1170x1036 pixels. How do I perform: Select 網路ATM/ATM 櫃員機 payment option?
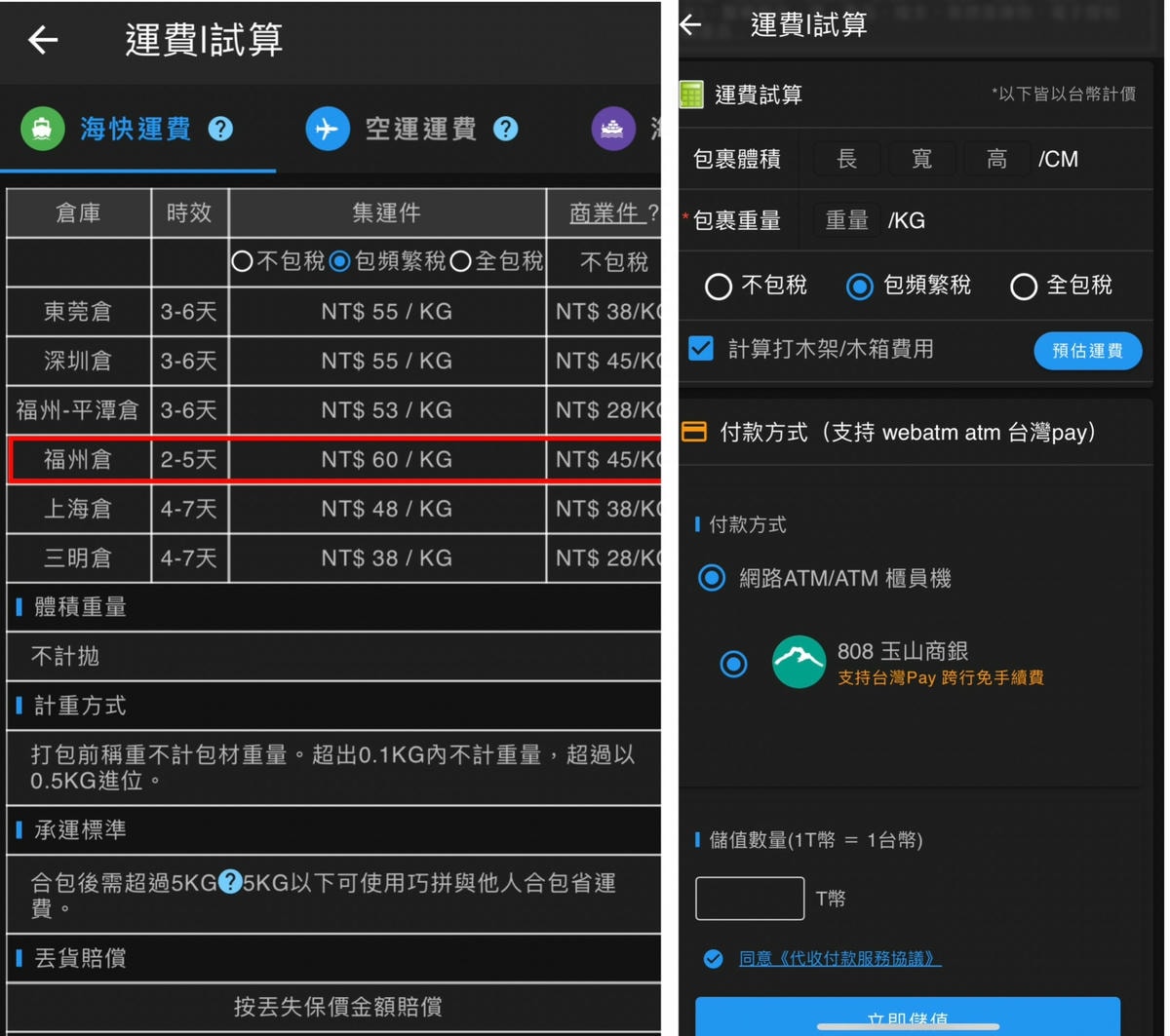click(712, 578)
